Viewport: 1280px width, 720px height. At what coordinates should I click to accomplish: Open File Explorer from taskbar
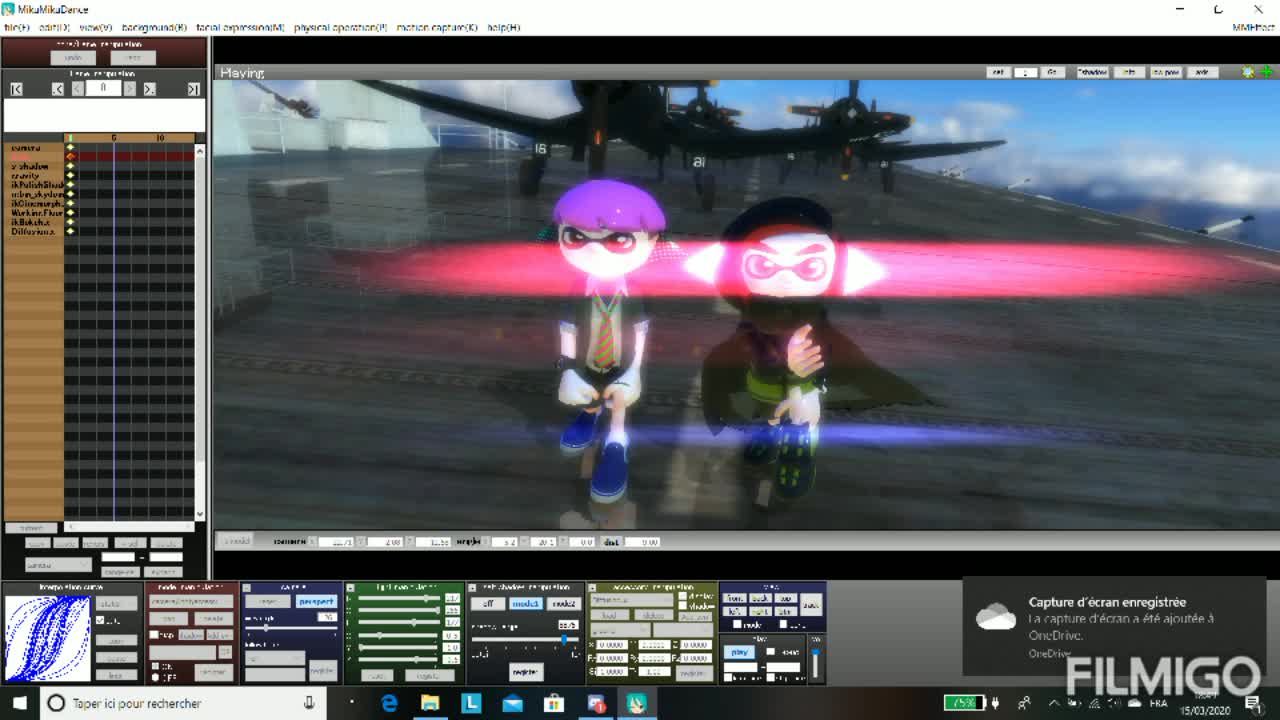click(x=430, y=703)
